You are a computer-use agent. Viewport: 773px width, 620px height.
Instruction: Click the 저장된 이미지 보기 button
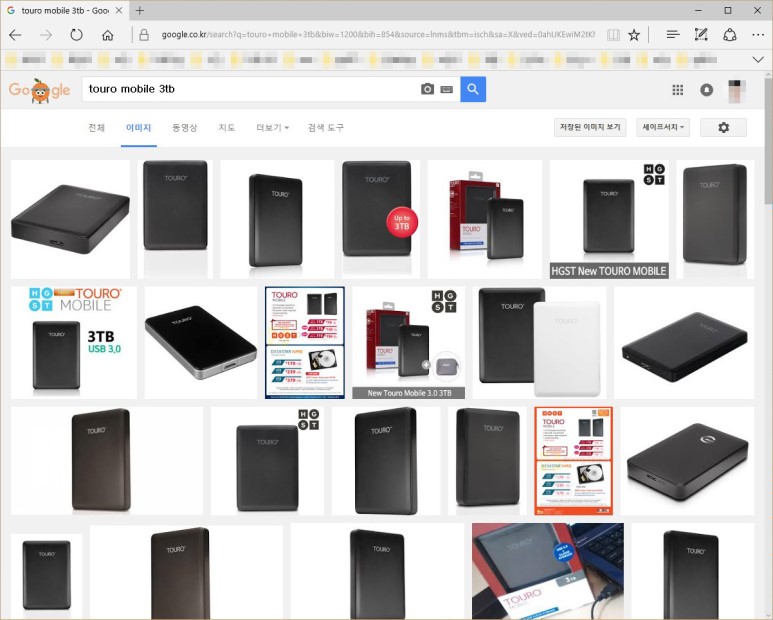[590, 127]
